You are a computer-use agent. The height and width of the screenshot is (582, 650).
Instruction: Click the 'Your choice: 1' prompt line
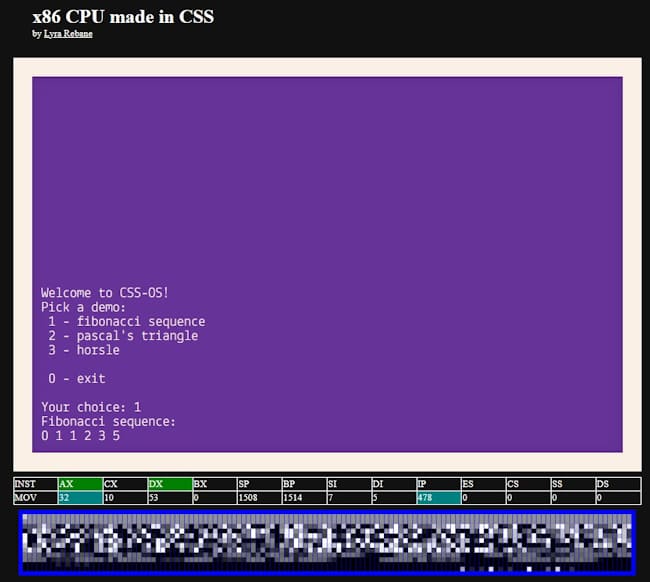click(91, 407)
